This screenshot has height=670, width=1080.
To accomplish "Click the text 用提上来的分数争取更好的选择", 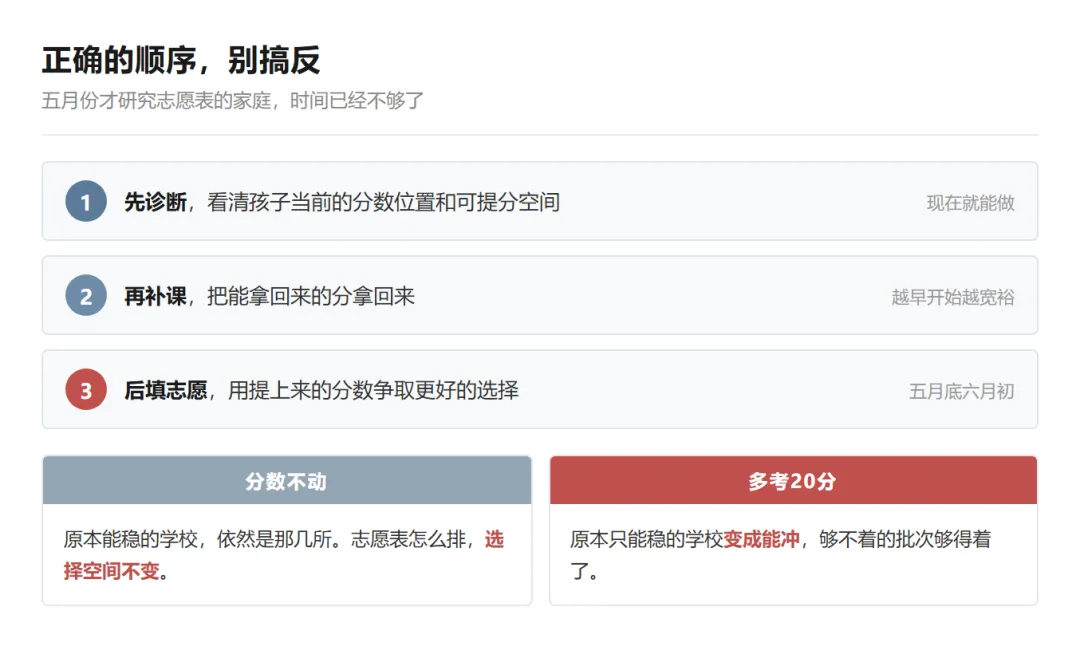I will point(373,391).
